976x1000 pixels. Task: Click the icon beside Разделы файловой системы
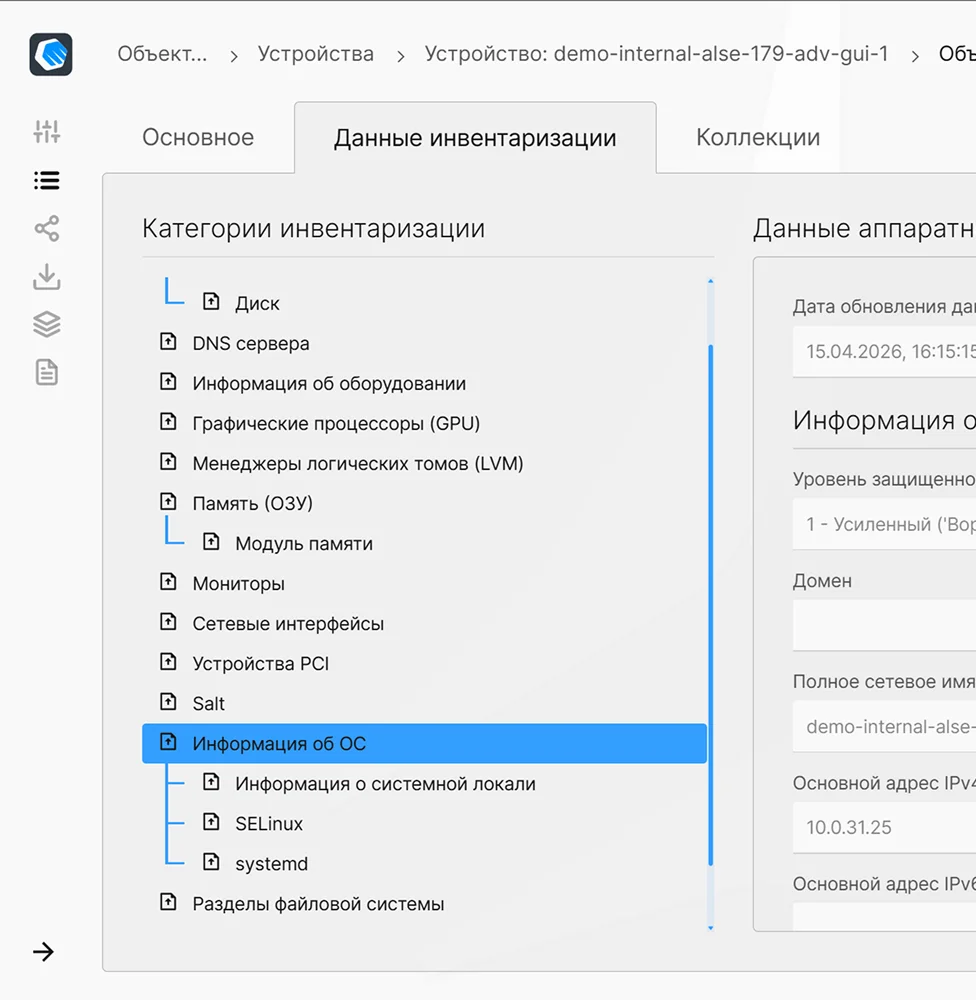point(168,902)
